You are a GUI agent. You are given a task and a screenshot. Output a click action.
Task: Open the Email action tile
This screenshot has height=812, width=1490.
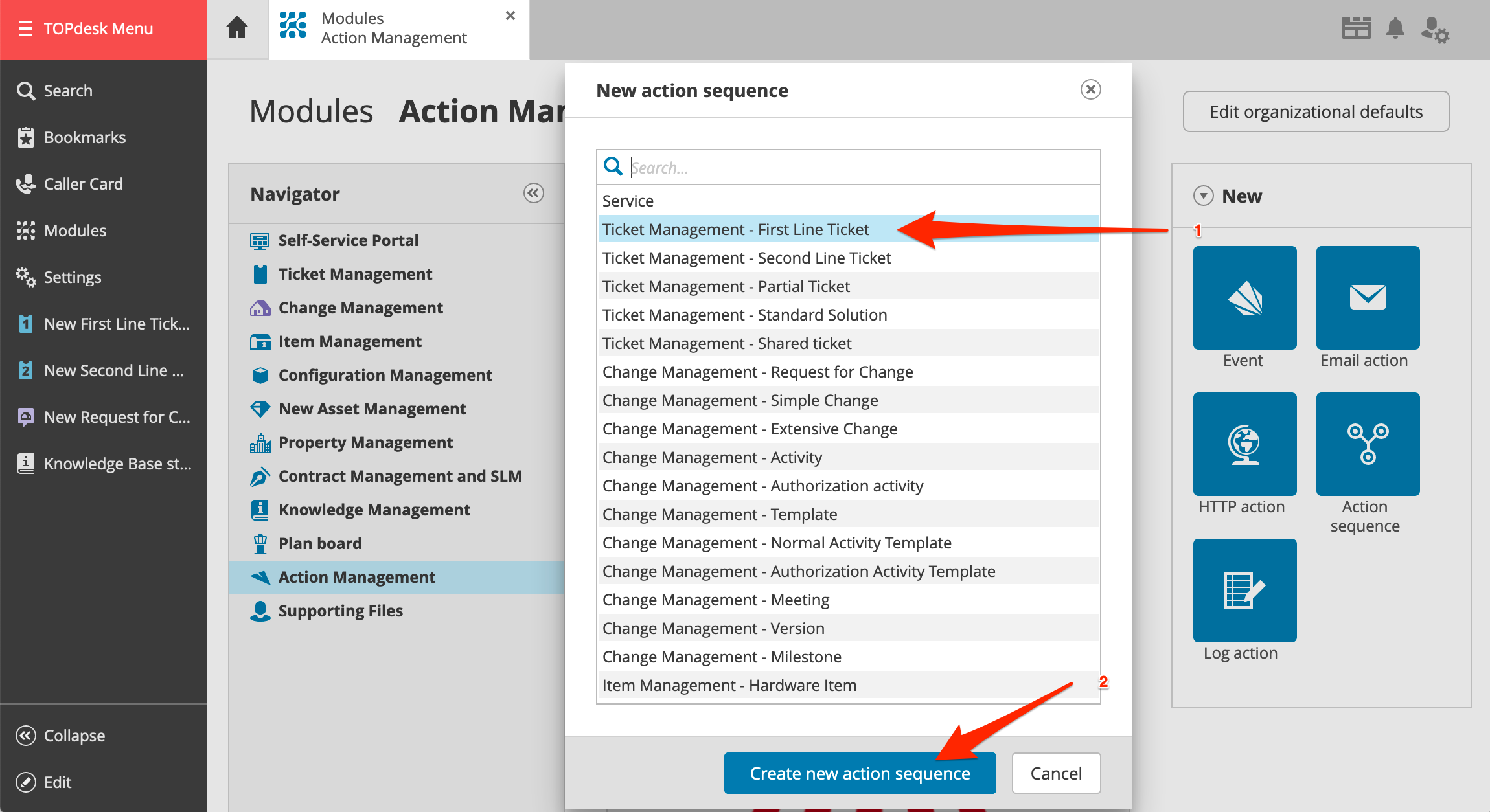point(1368,298)
